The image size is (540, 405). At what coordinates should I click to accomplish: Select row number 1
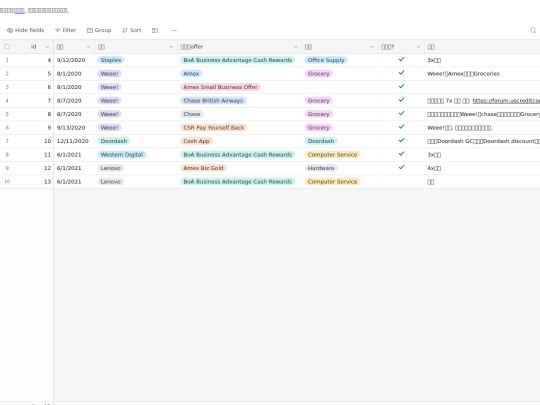(7, 60)
